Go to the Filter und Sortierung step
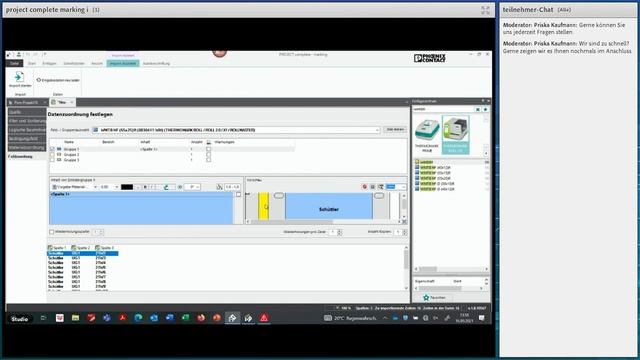The height and width of the screenshot is (360, 640). pyautogui.click(x=27, y=121)
